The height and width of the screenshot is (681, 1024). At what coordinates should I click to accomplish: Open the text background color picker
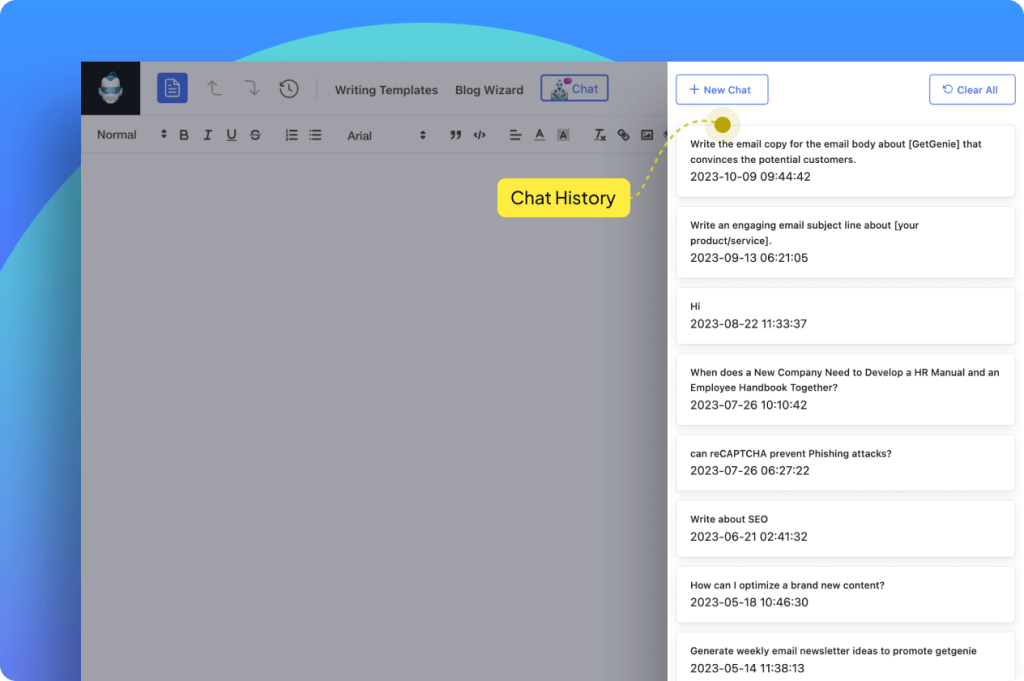[x=563, y=135]
